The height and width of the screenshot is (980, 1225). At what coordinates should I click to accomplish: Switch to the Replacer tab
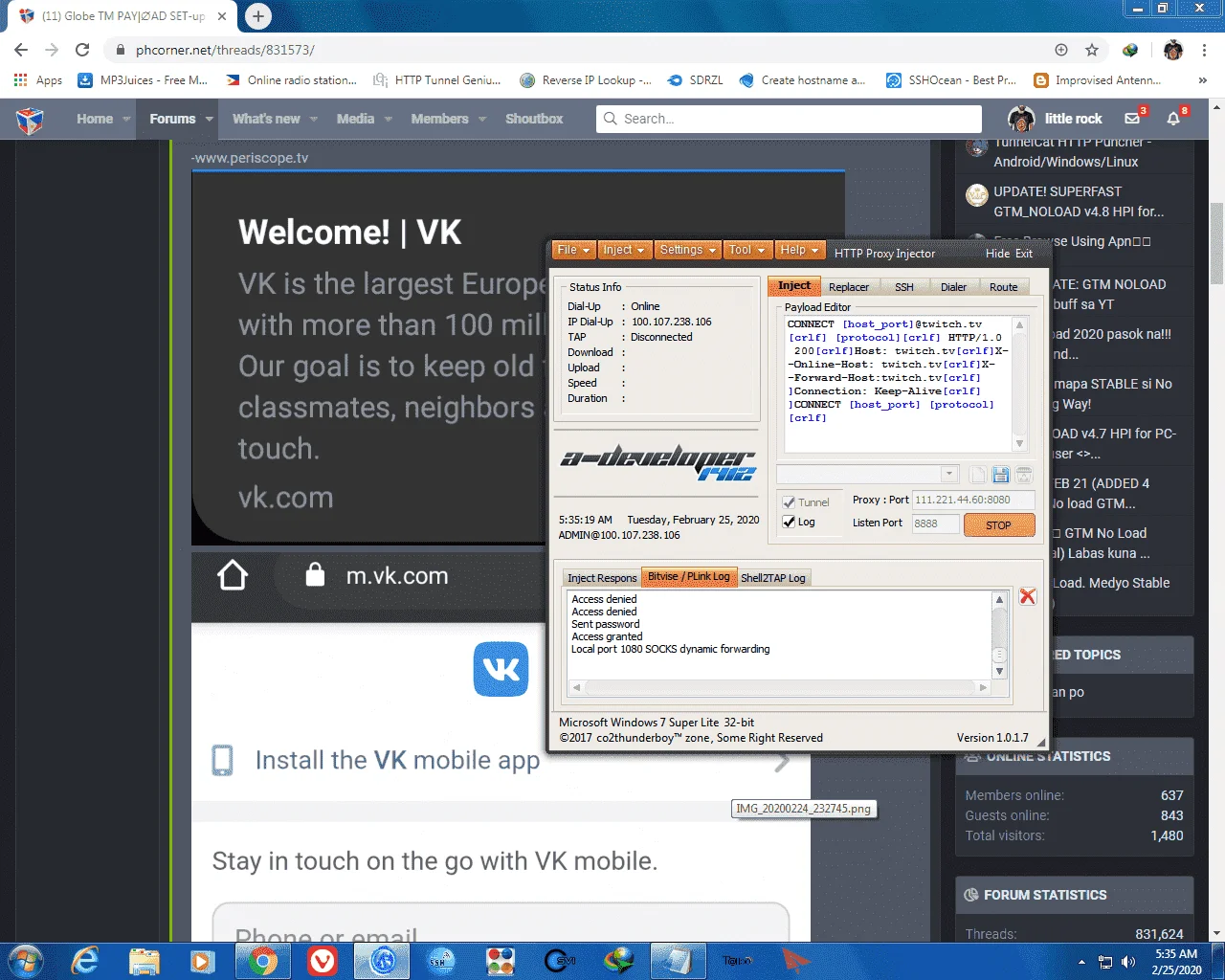pyautogui.click(x=849, y=287)
